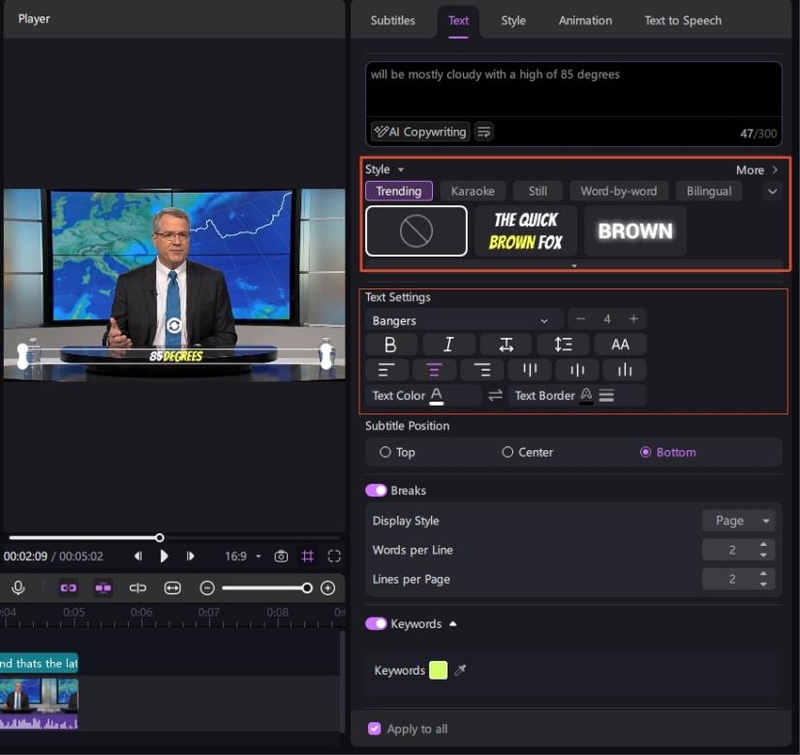Apply THE QUICK BROWN FOX style preset
Screen dimensions: 800x755
click(x=526, y=231)
